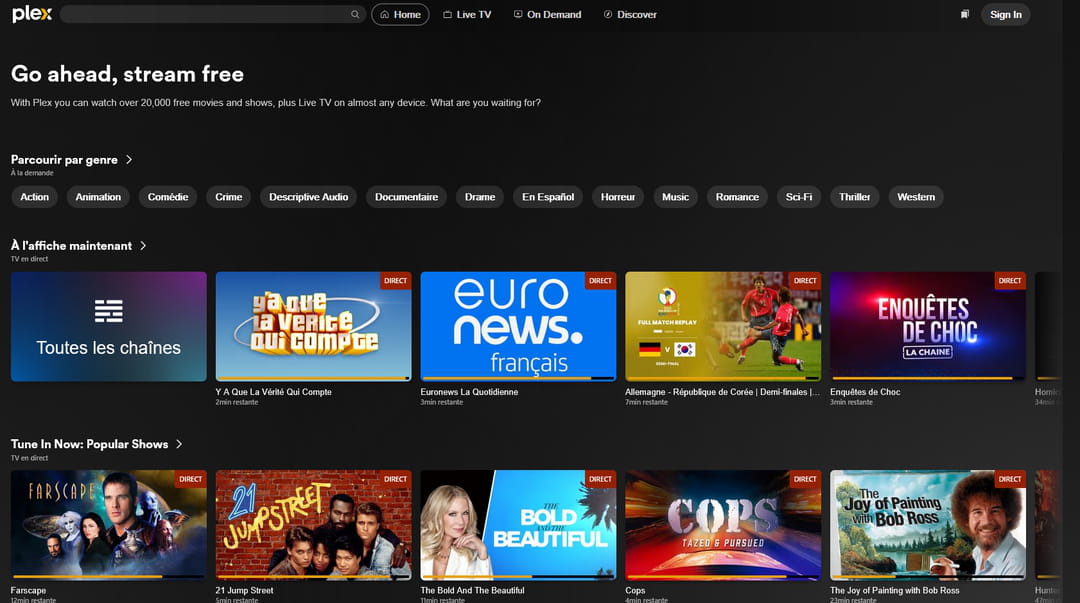Open the cast/device icon beside Sign In
Image resolution: width=1080 pixels, height=603 pixels.
[965, 15]
